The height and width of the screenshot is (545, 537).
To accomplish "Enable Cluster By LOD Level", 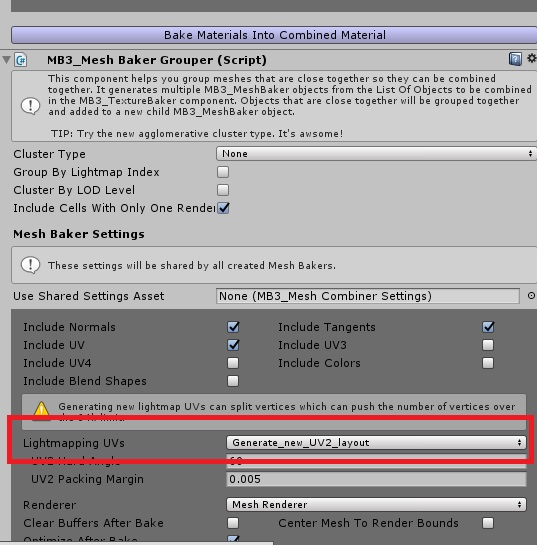I will [223, 190].
